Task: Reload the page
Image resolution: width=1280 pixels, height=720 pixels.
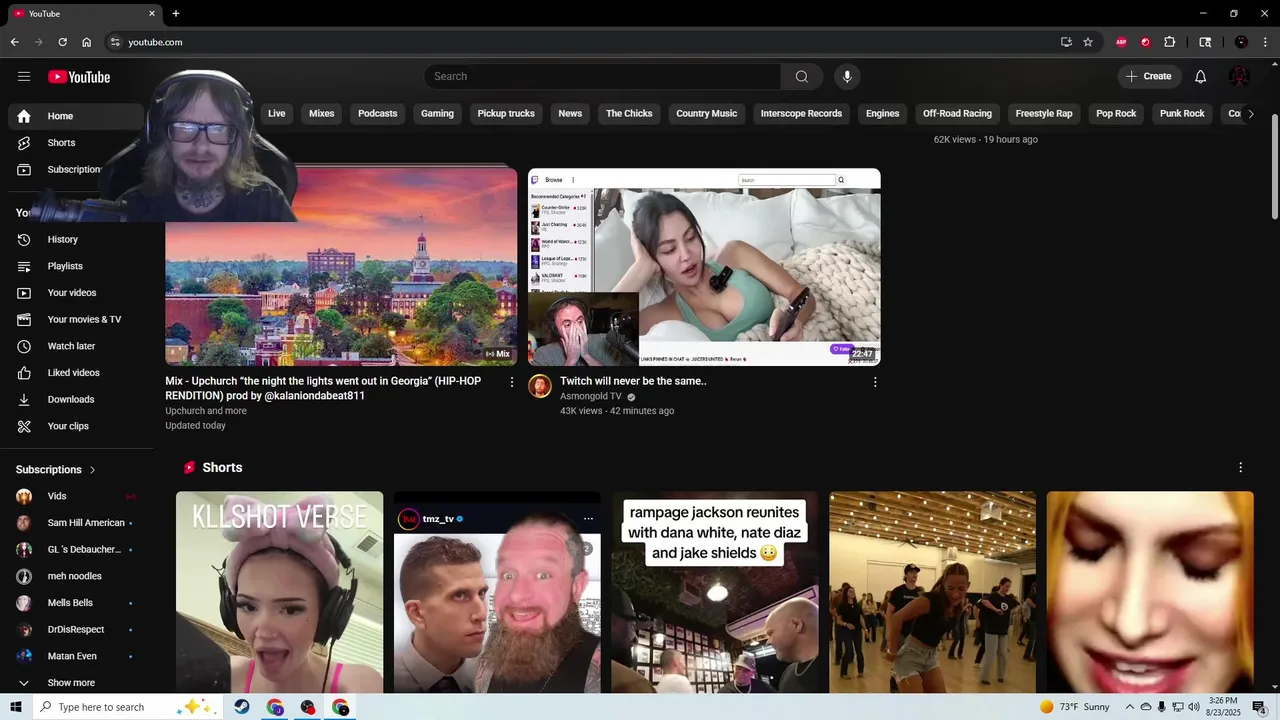Action: click(62, 42)
